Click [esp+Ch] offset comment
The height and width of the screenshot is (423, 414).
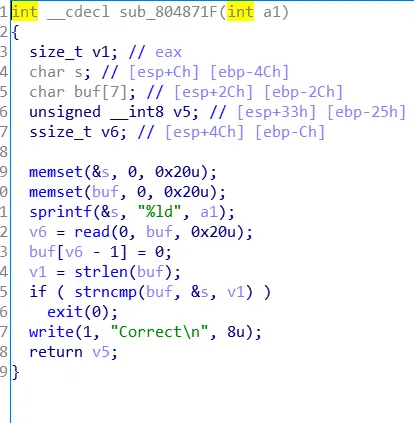pyautogui.click(x=164, y=72)
